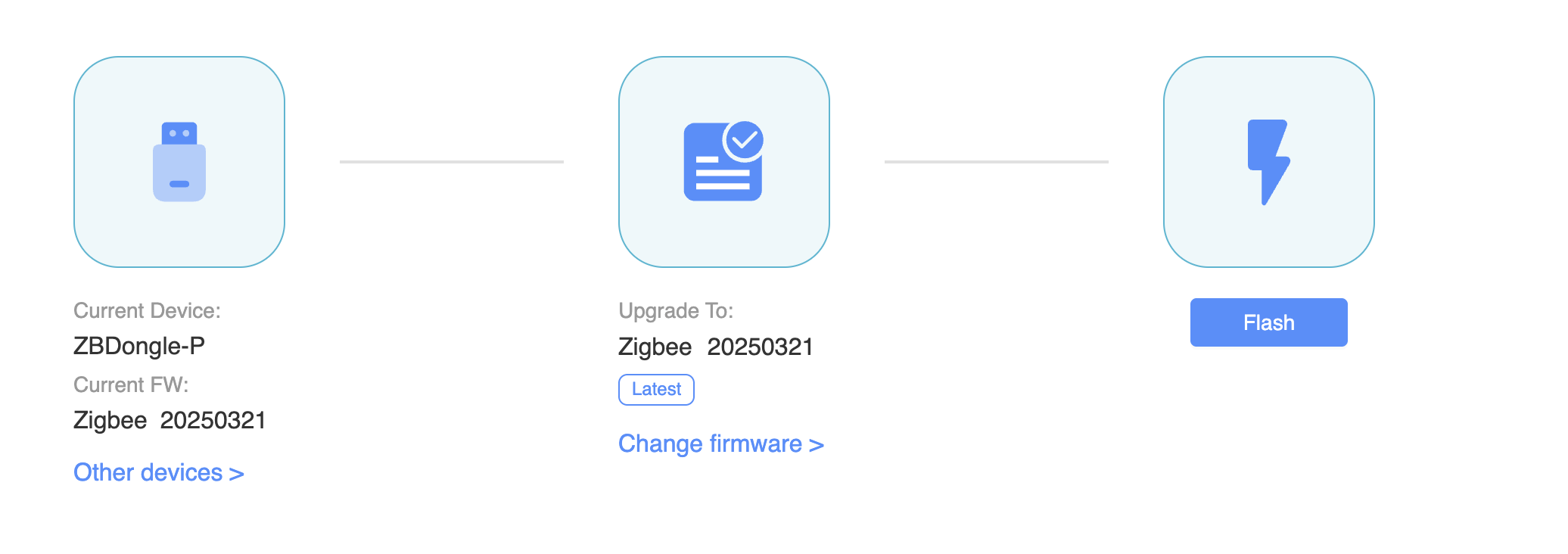This screenshot has width=1568, height=554.
Task: Click the Upgrade To label
Action: (676, 311)
